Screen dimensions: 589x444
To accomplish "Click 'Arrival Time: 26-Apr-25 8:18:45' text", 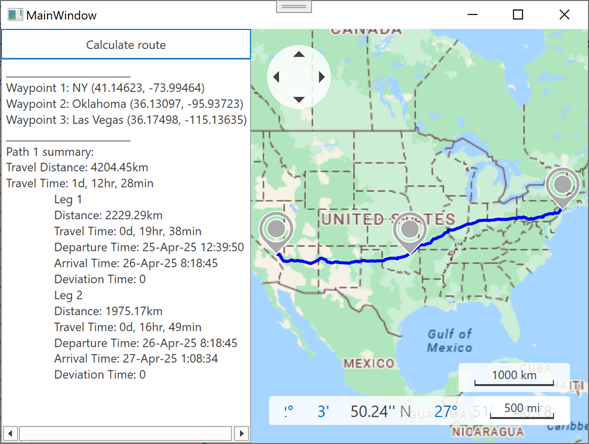I will (x=136, y=263).
